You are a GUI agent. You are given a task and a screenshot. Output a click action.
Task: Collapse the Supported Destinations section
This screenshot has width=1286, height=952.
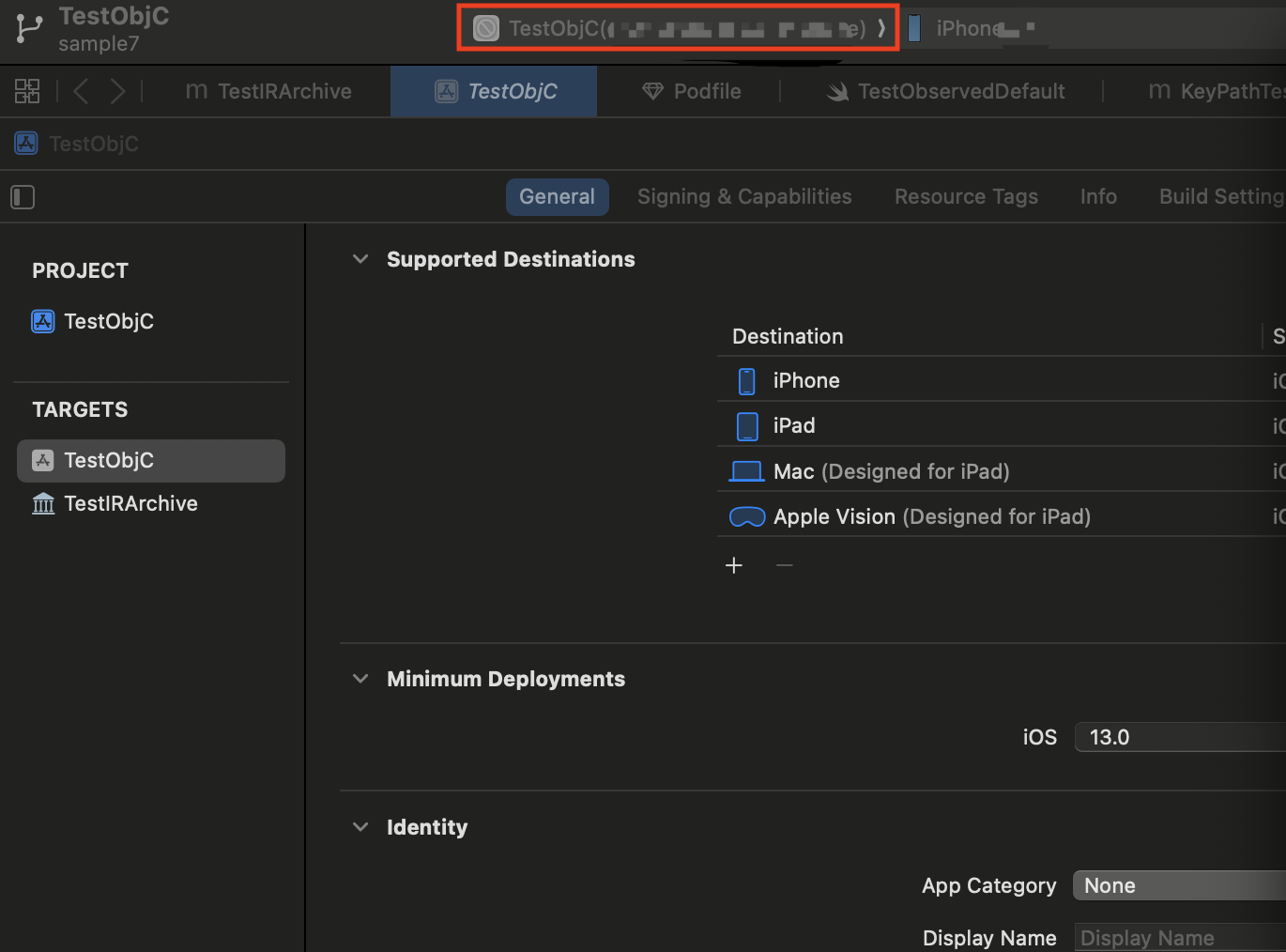(360, 259)
